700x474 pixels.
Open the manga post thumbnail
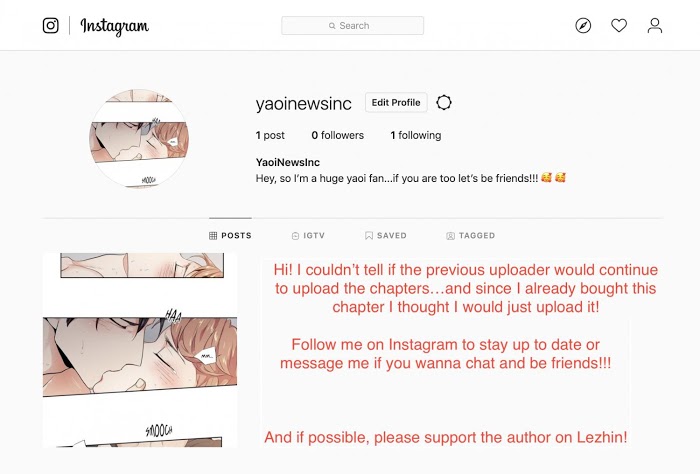point(140,350)
